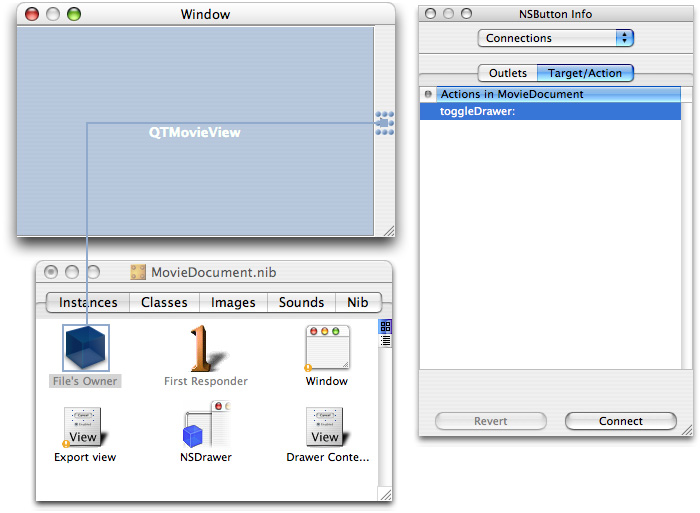Screen dimensions: 700x513
Task: Click the drawer toggle button in Window
Action: click(384, 123)
